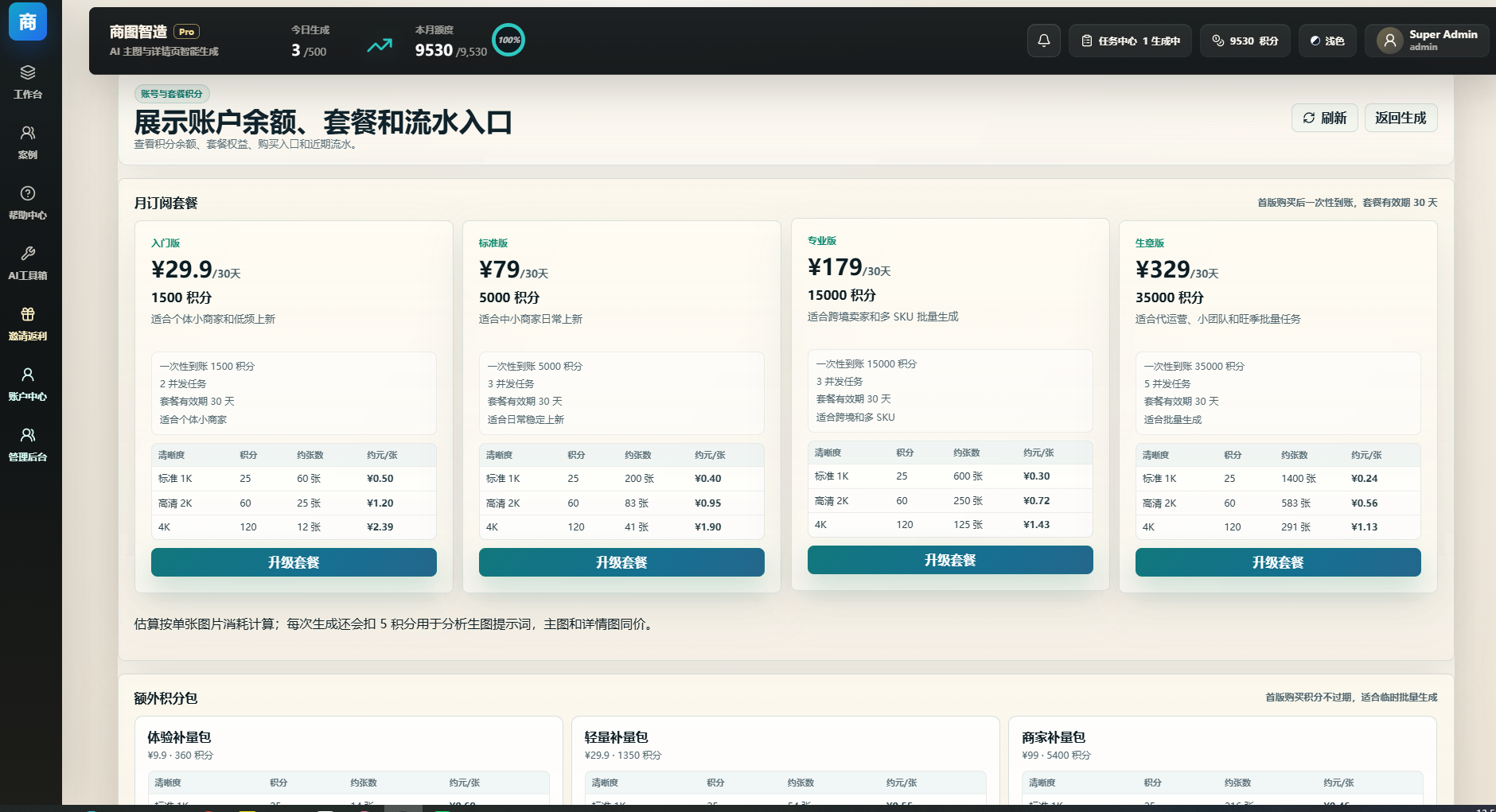The image size is (1496, 812).
Task: Click the 商 logo icon
Action: point(28,21)
